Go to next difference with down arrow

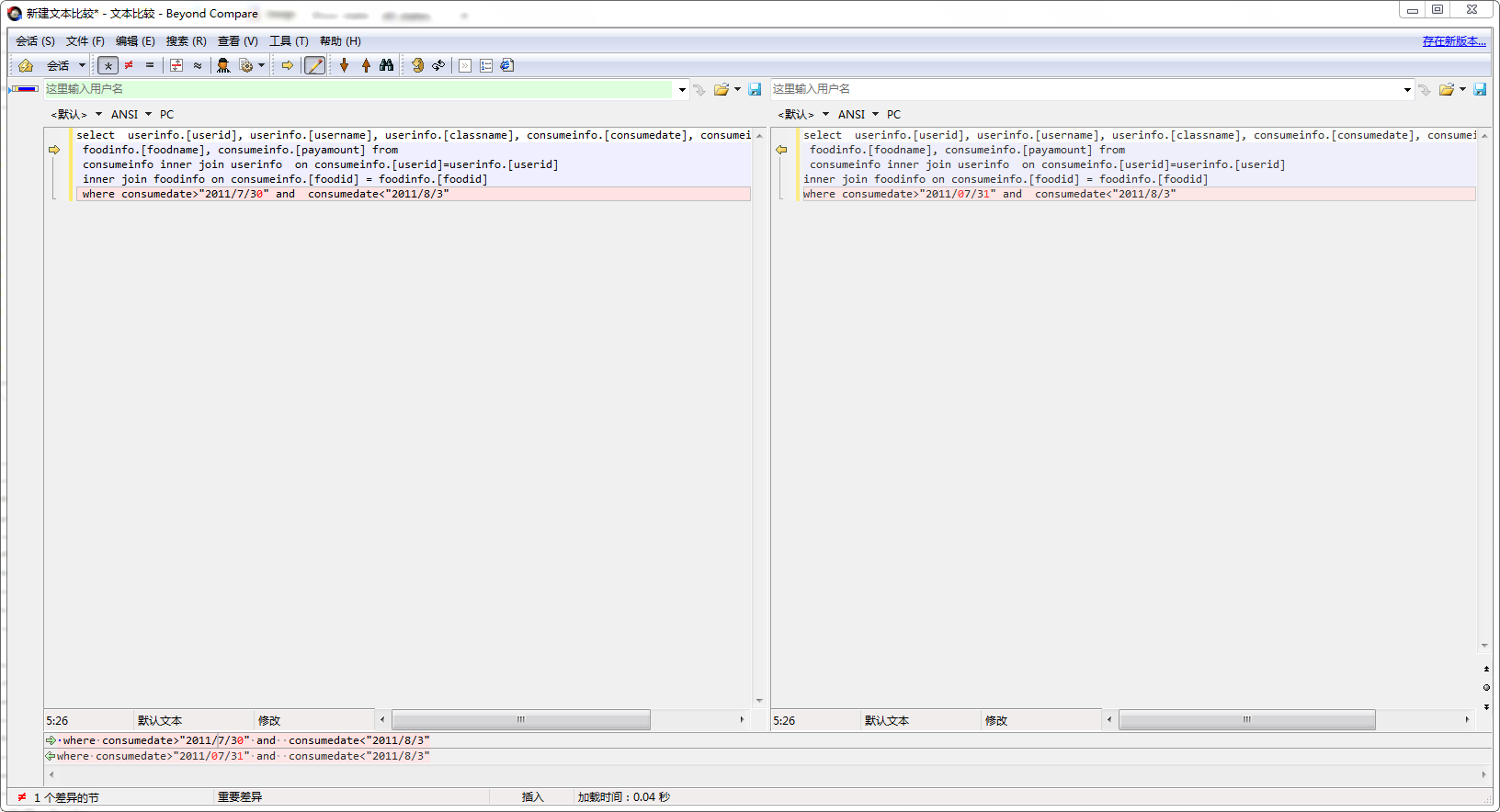tap(344, 65)
